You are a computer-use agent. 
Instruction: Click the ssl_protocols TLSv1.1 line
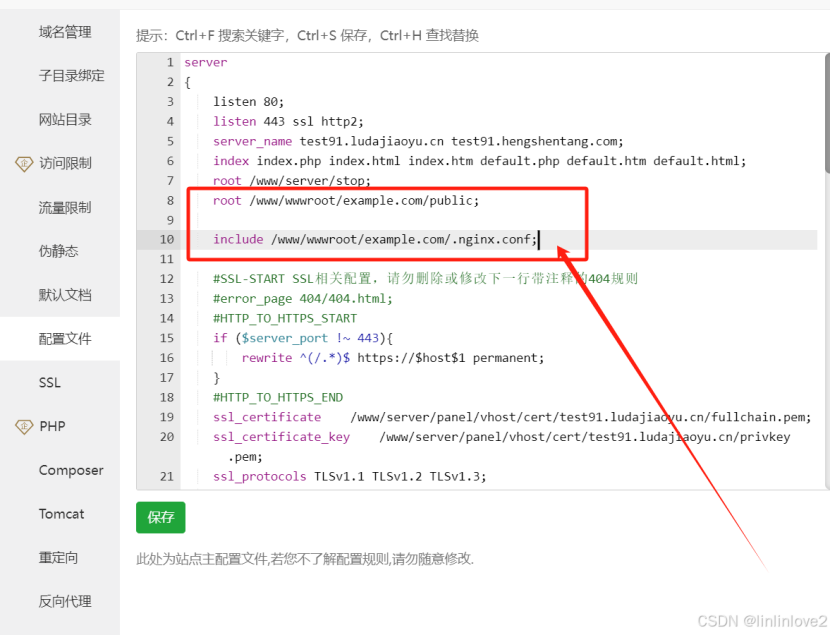click(349, 477)
